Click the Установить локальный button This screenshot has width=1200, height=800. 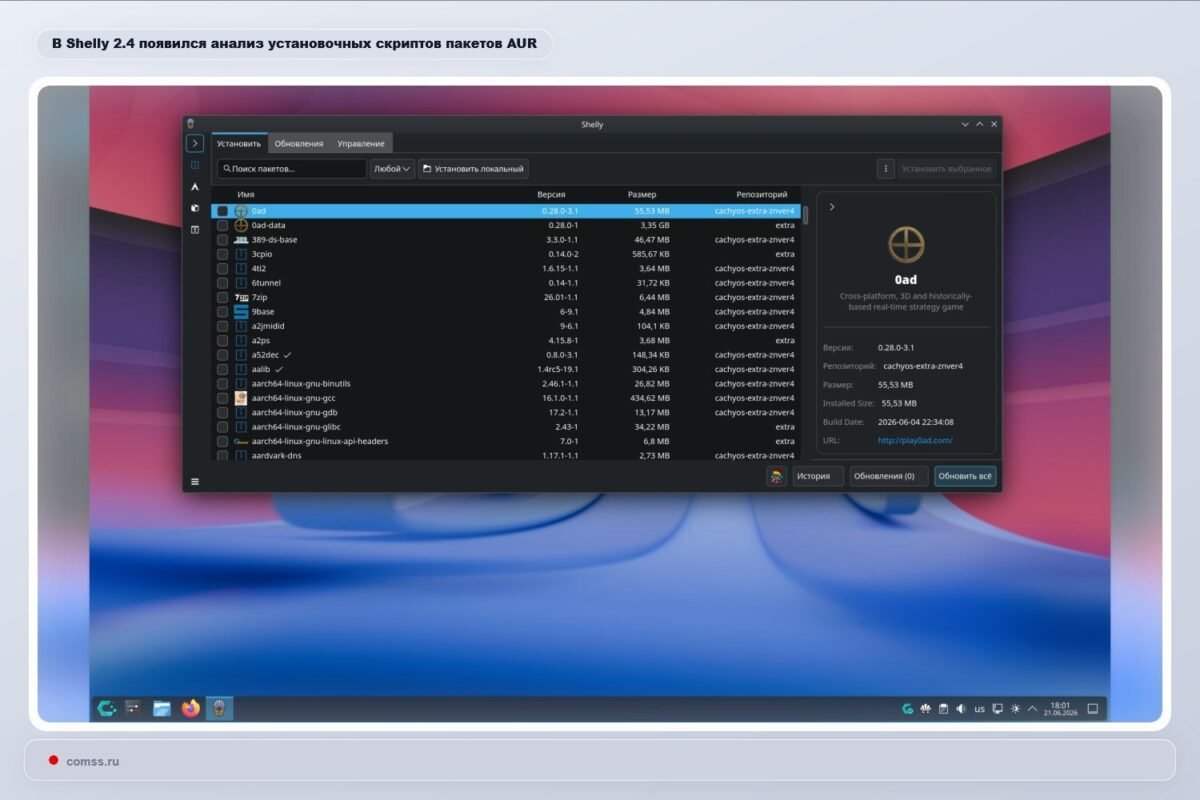[473, 169]
